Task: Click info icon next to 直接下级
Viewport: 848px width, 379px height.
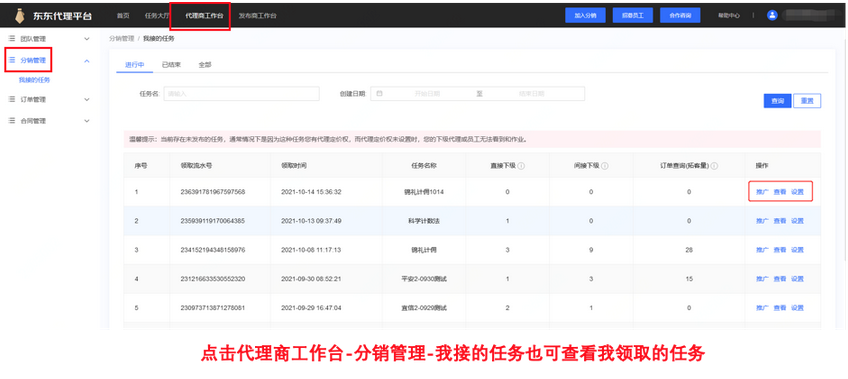Action: point(521,166)
